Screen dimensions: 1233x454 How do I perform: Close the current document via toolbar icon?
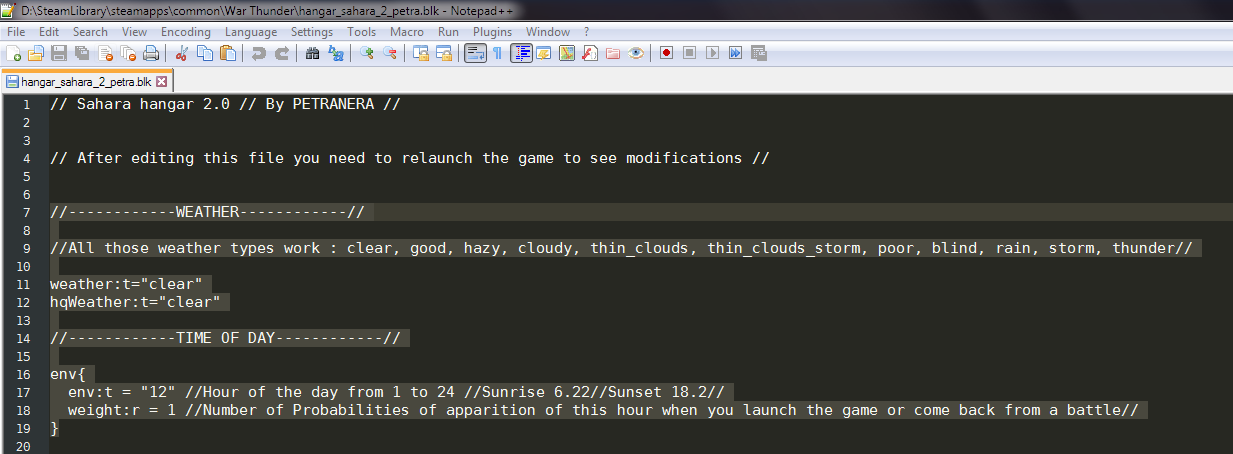click(105, 53)
